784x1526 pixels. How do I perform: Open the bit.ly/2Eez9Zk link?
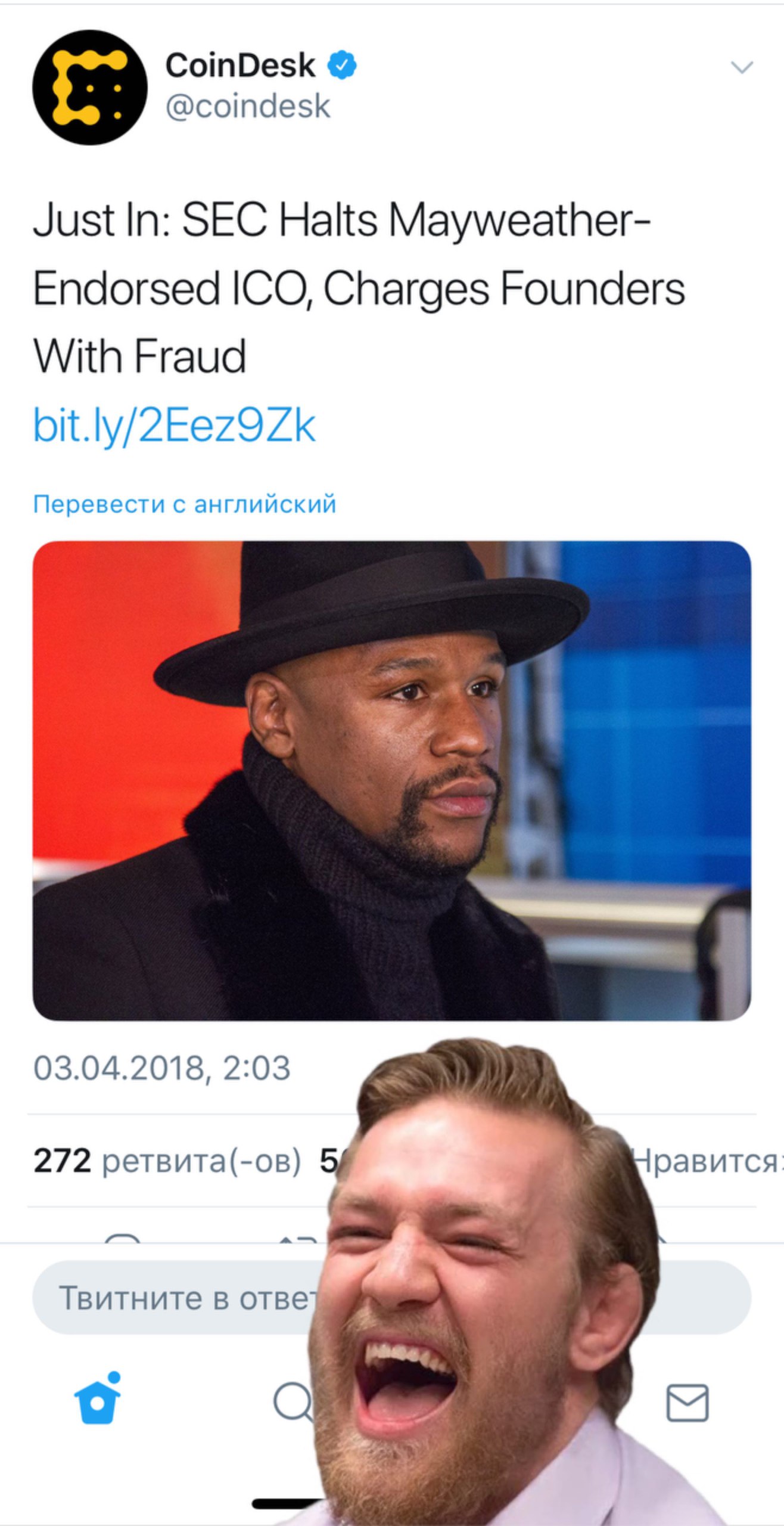coord(174,426)
